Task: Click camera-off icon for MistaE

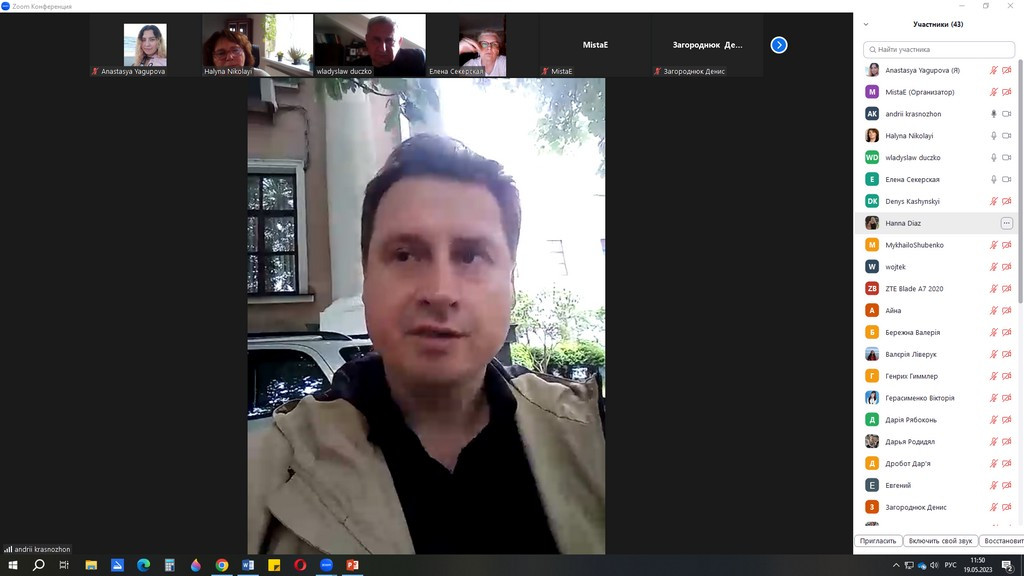Action: 1006,92
